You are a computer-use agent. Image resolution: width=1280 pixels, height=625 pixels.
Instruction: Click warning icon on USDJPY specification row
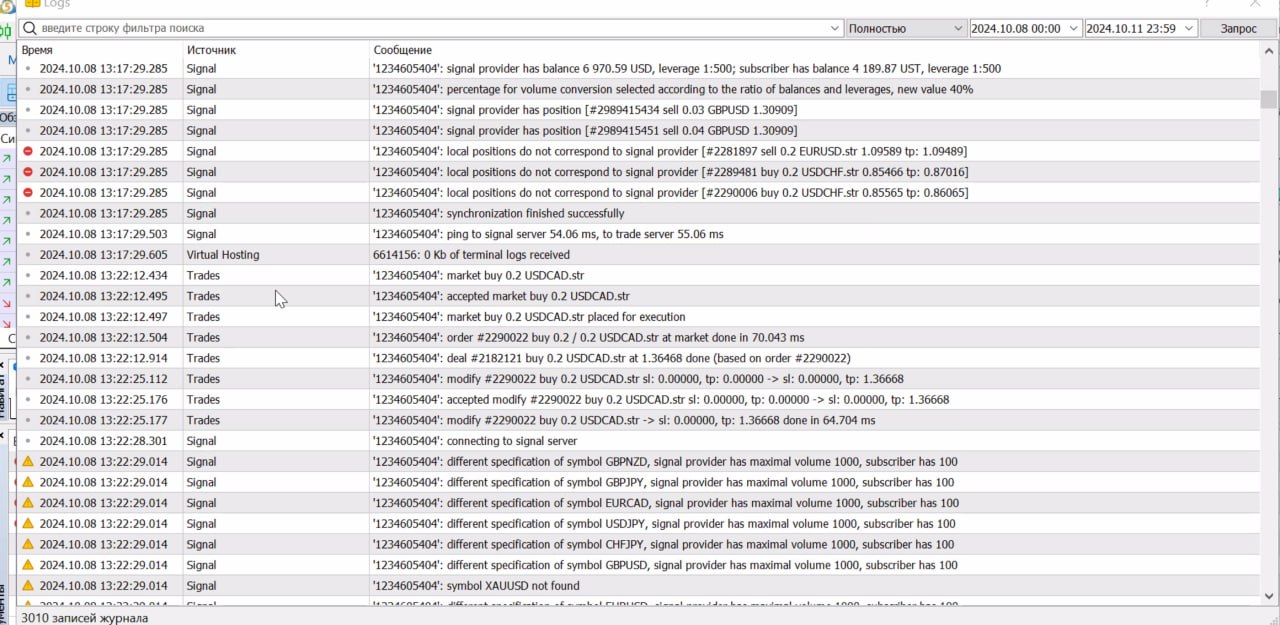coord(28,523)
